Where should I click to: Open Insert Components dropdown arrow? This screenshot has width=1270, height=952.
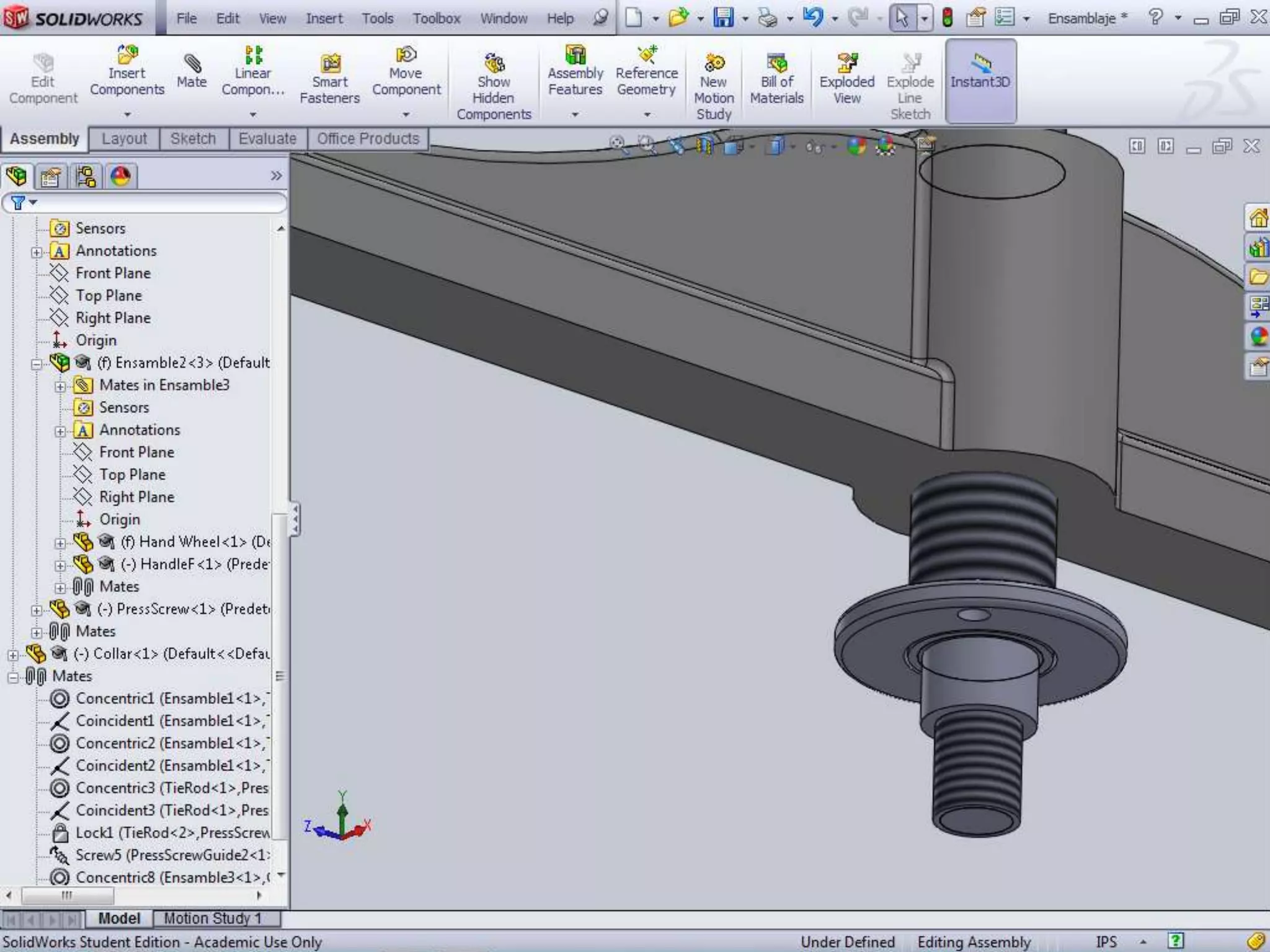[x=127, y=115]
